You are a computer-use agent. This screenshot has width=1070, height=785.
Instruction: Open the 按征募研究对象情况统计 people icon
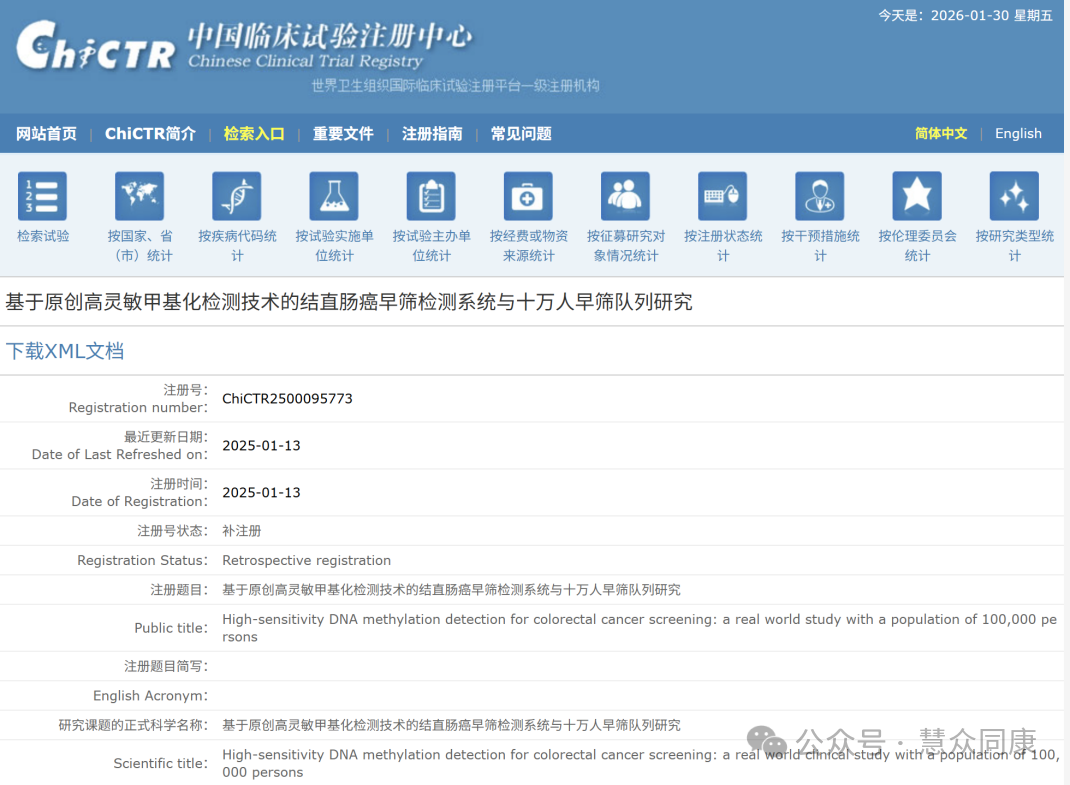[x=625, y=196]
